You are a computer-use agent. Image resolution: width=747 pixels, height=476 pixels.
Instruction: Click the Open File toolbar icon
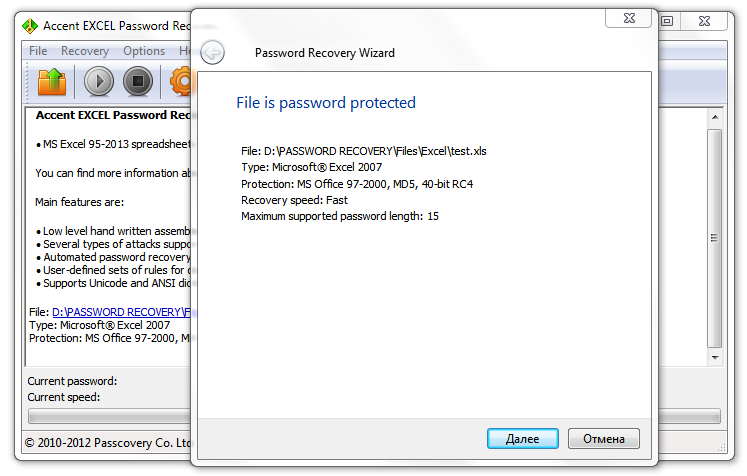click(x=51, y=81)
